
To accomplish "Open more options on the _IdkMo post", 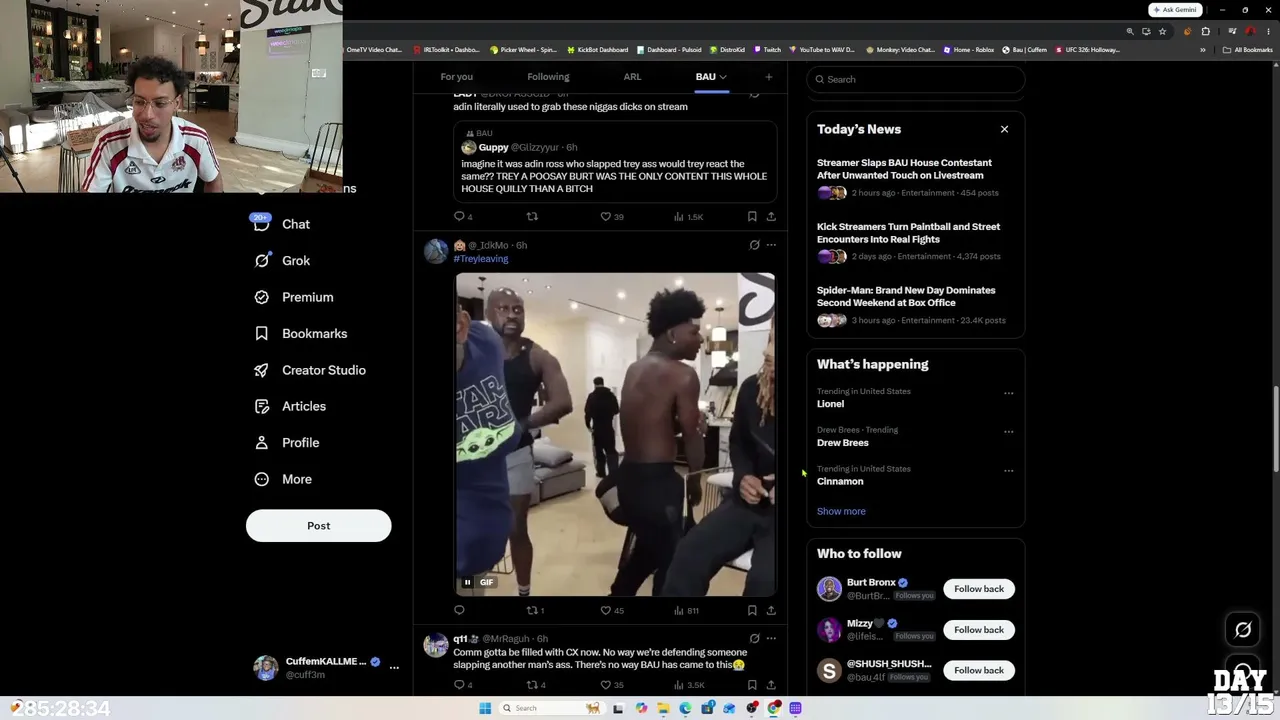I will pos(771,245).
